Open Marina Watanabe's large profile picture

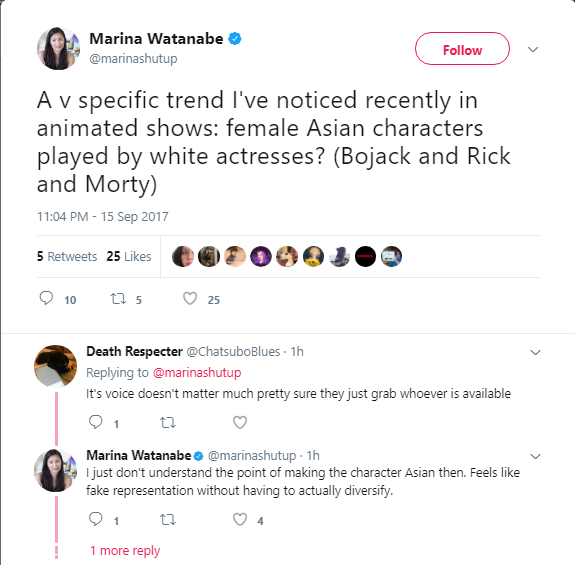(58, 48)
